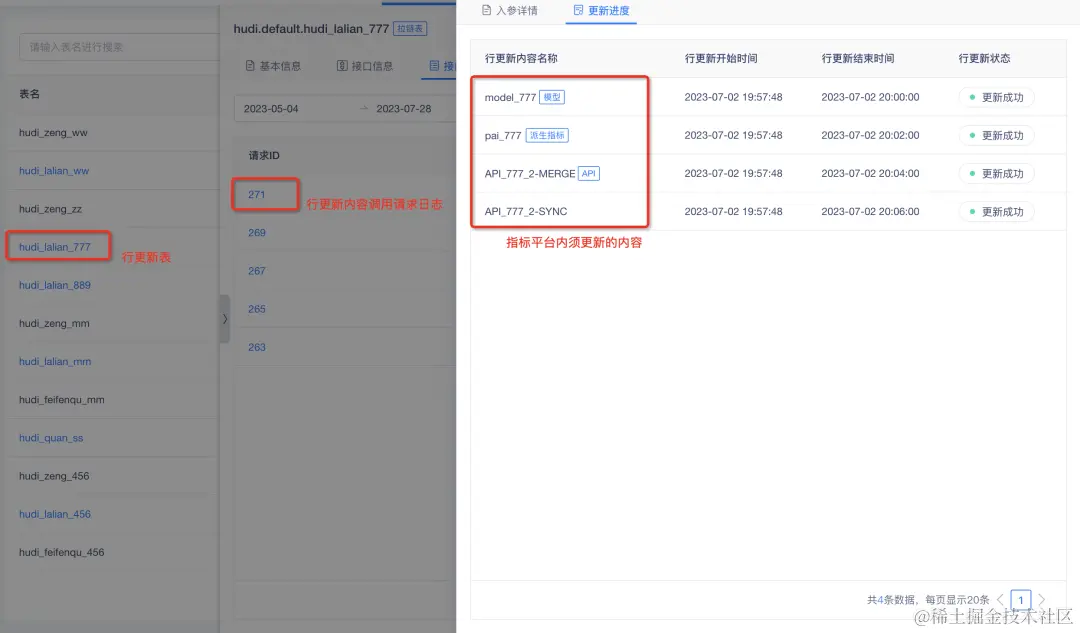Image resolution: width=1080 pixels, height=633 pixels.
Task: Open the 入参详情 tab
Action: [510, 10]
